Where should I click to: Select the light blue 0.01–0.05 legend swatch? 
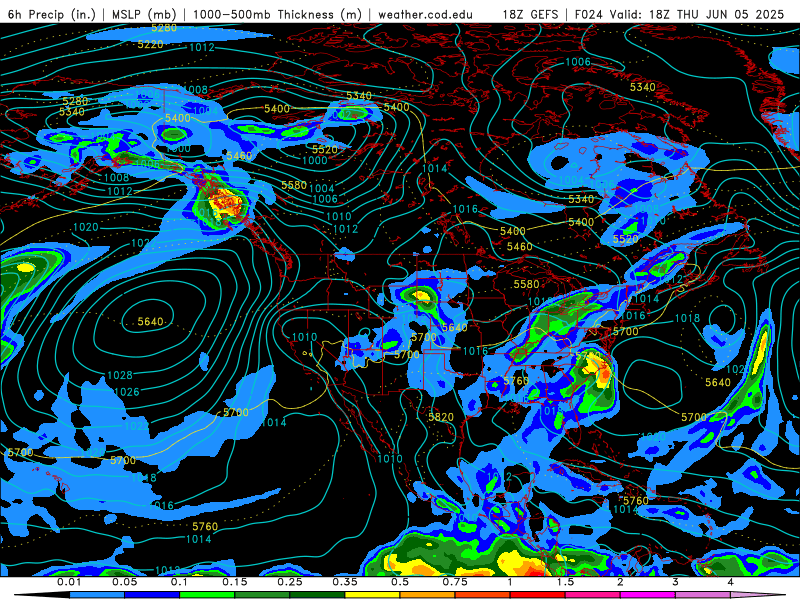[x=97, y=595]
